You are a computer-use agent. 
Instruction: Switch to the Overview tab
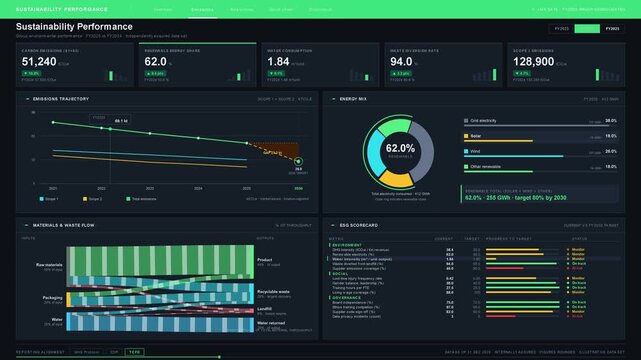(163, 9)
